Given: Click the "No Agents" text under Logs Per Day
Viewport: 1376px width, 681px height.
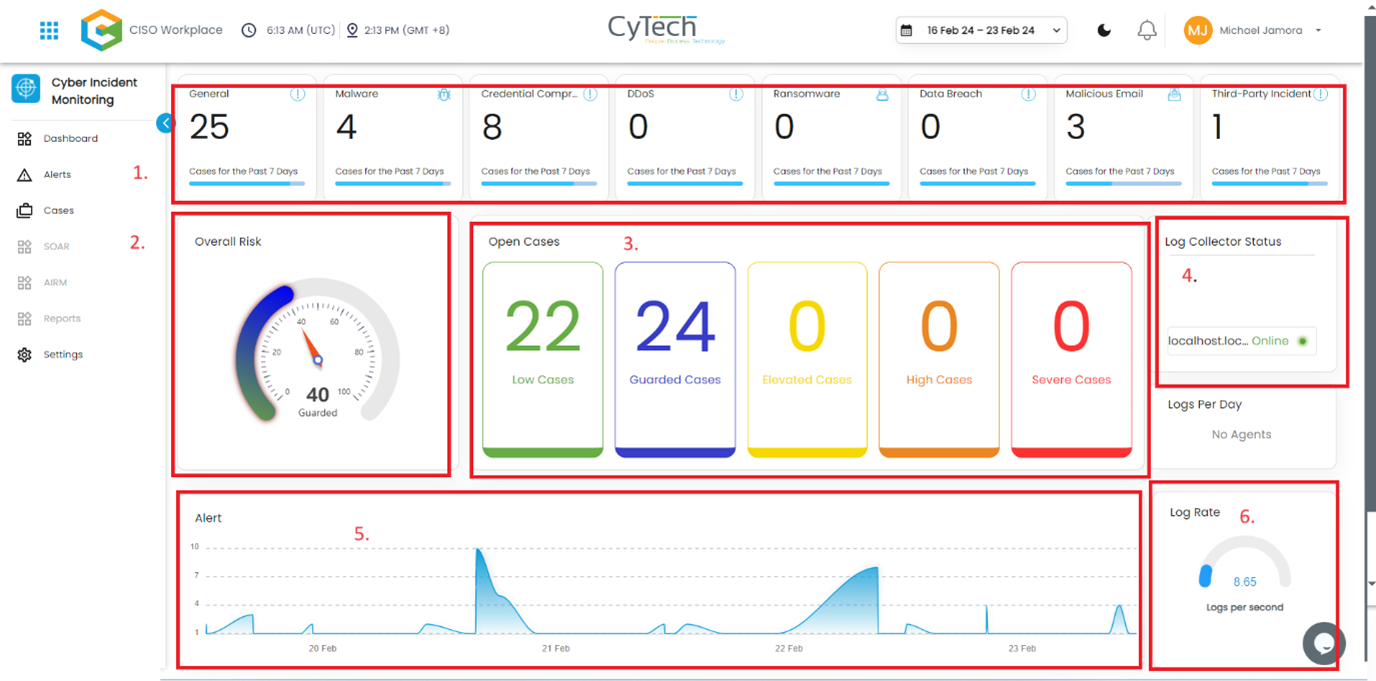Looking at the screenshot, I should [x=1241, y=435].
